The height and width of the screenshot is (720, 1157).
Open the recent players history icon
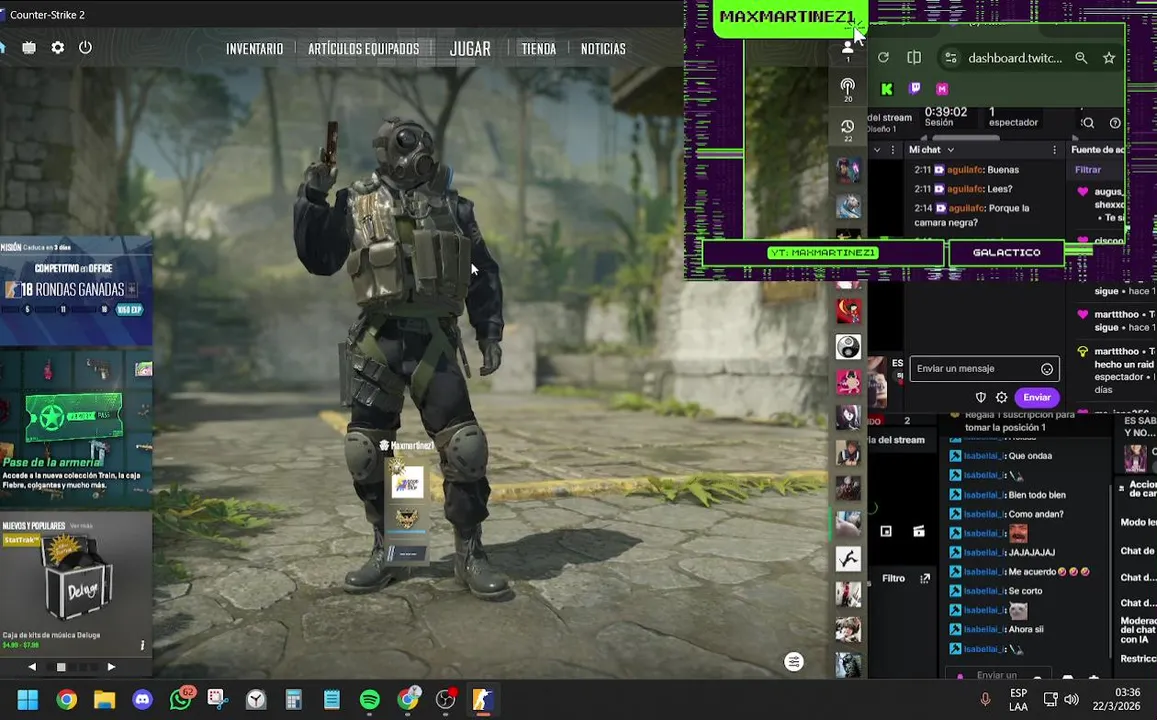pyautogui.click(x=848, y=130)
